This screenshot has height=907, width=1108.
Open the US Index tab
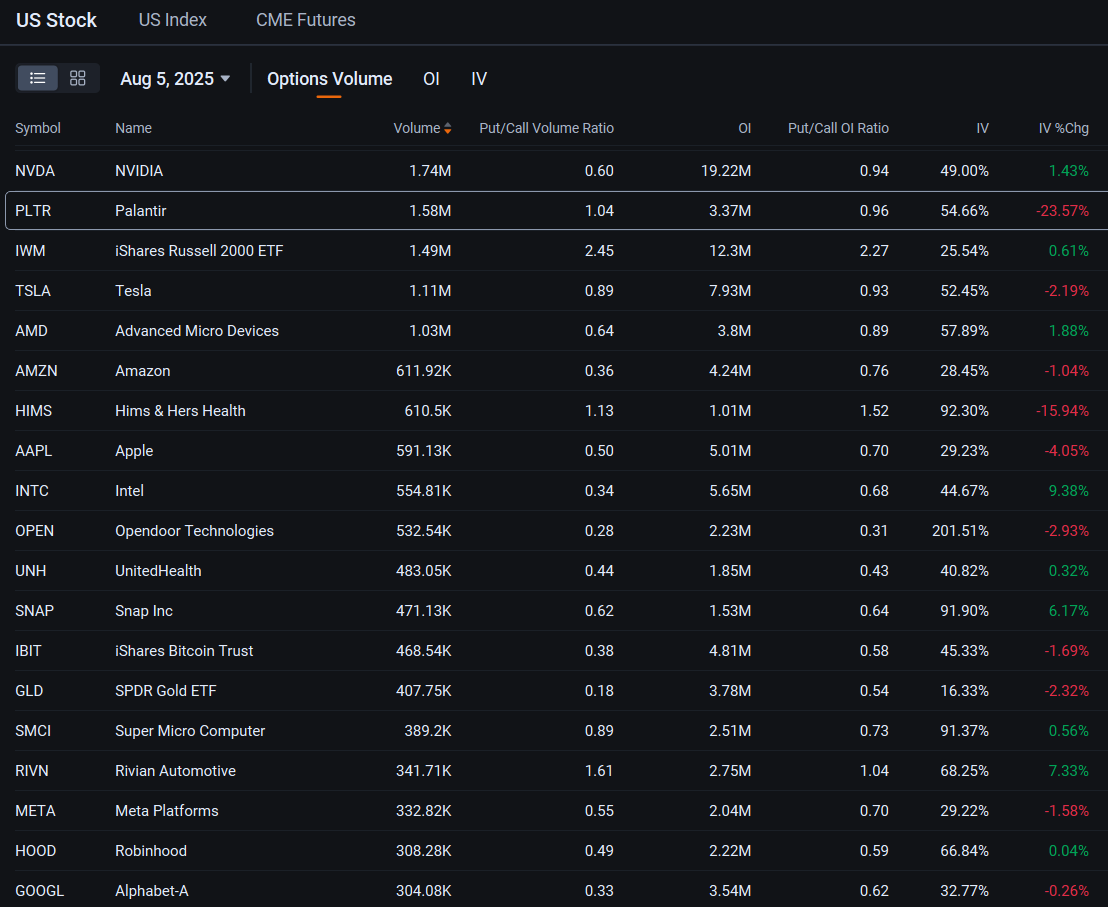[x=173, y=20]
